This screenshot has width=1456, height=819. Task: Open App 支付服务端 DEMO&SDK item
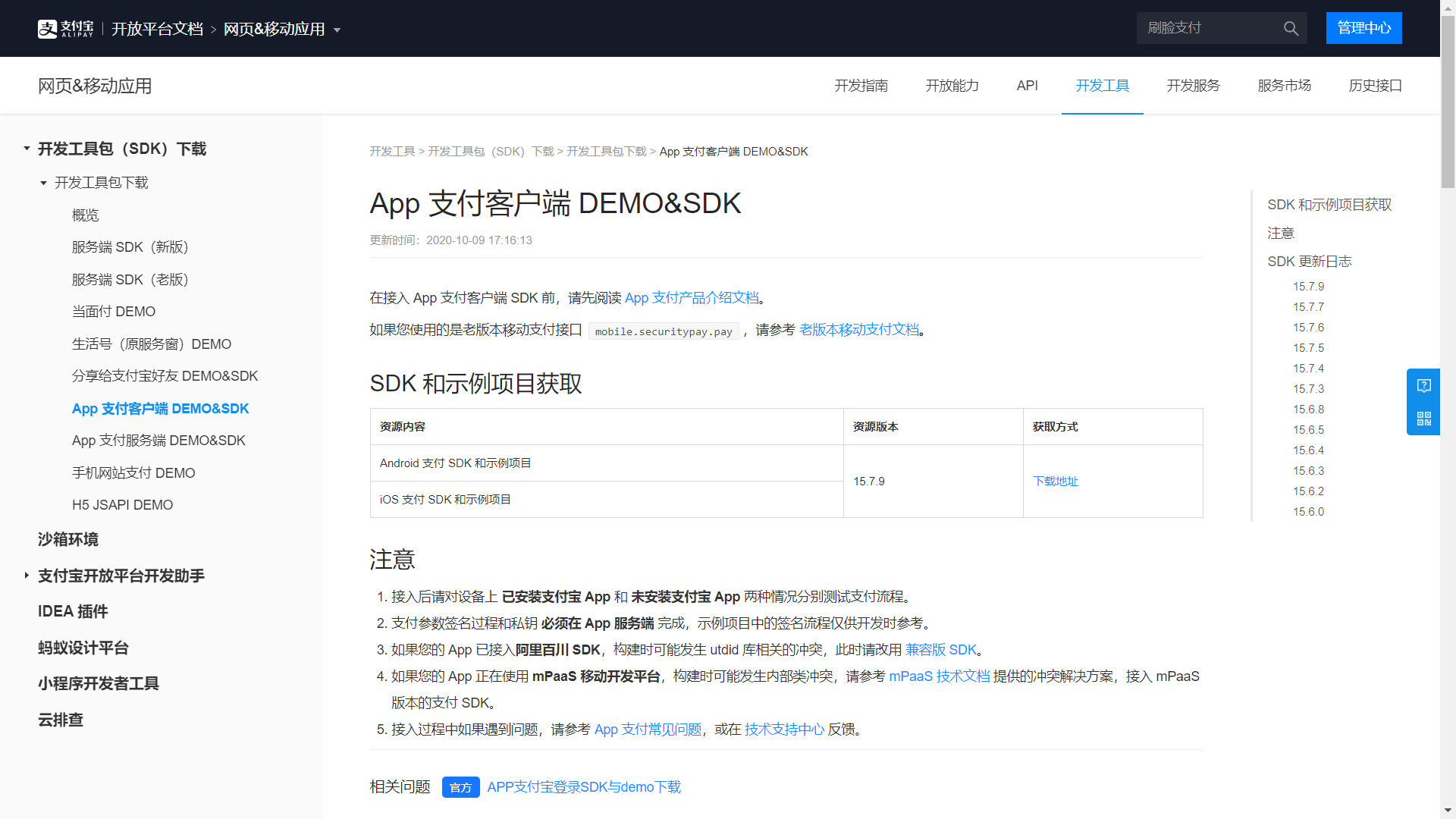[x=158, y=441]
